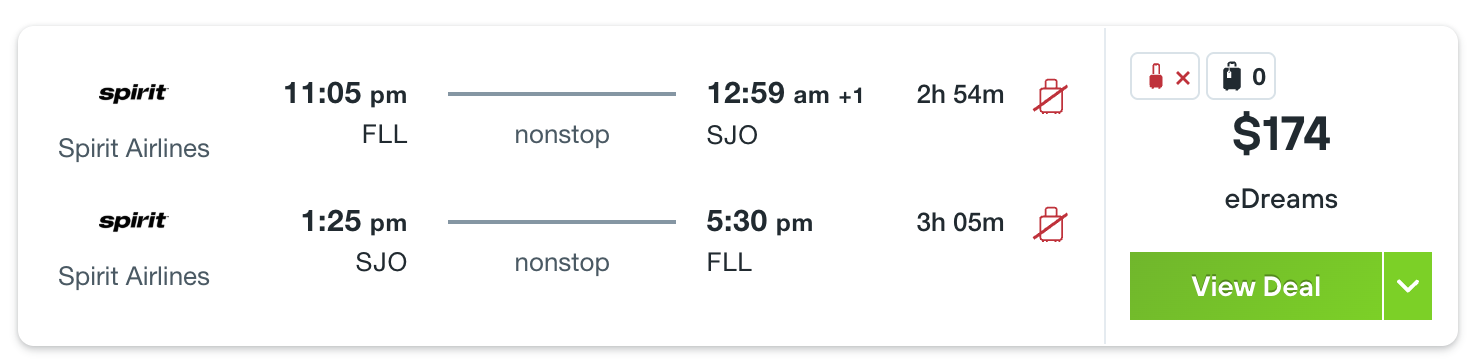Click no-baggage icon beside 3h 05m
The image size is (1476, 364).
pos(1050,224)
